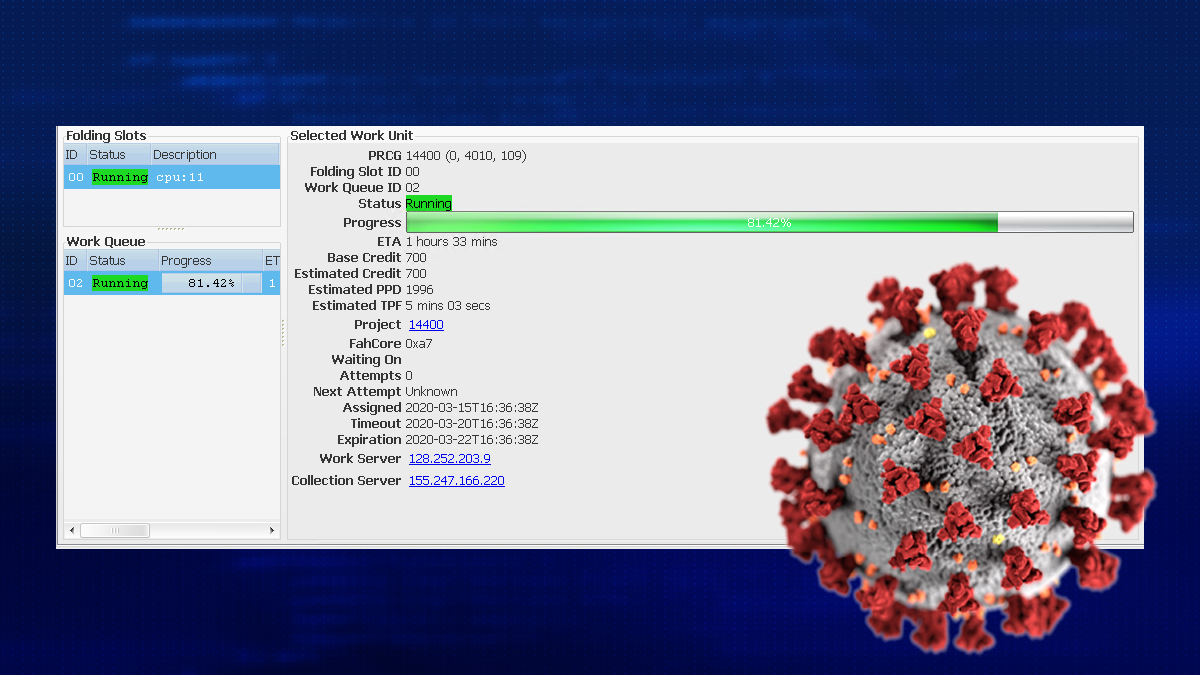Open the Project 14400 link
This screenshot has width=1200, height=675.
[x=425, y=324]
